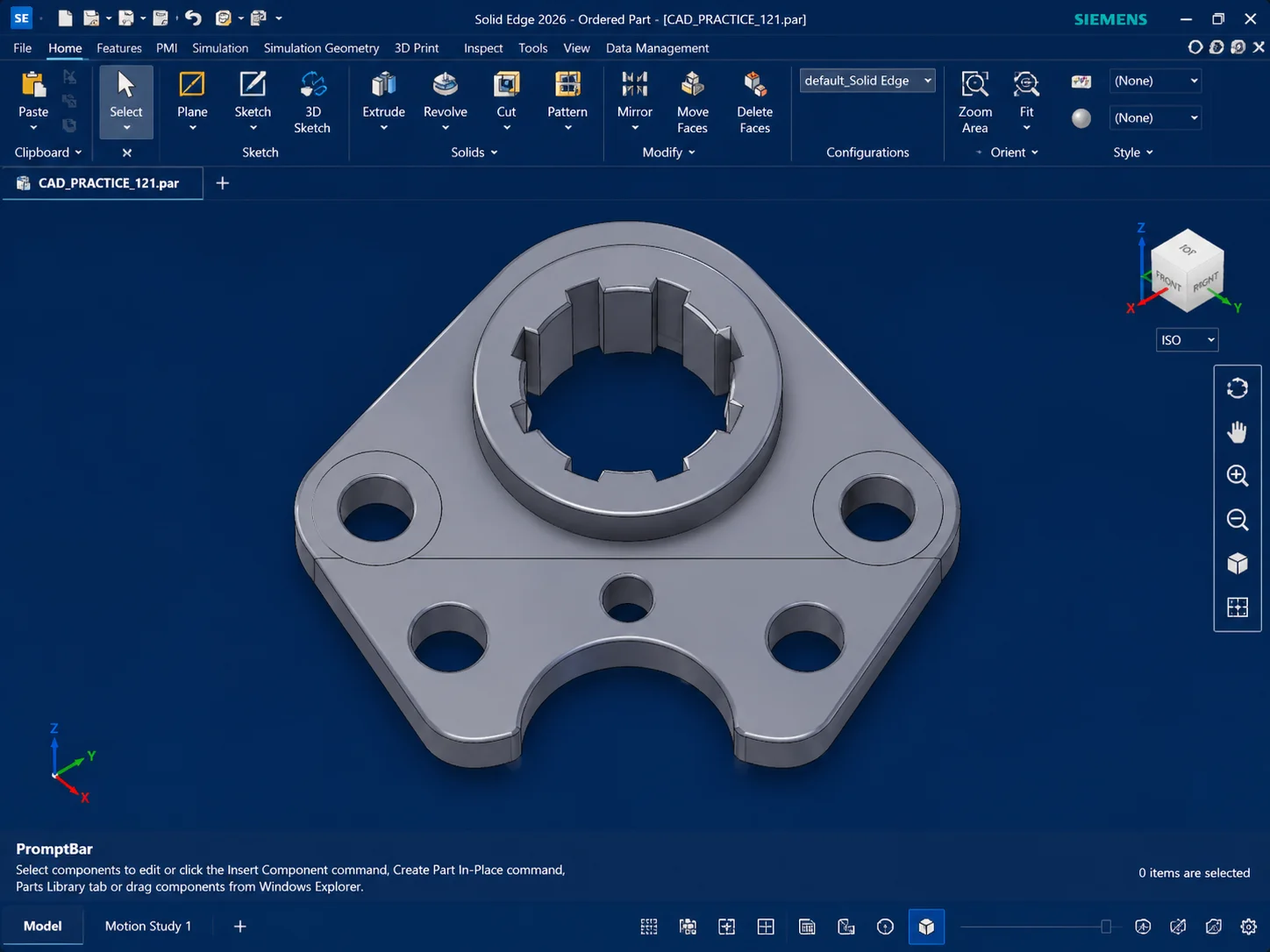Click the cube view icon in side toolbar
Screen dimensions: 1270x952
[1238, 564]
